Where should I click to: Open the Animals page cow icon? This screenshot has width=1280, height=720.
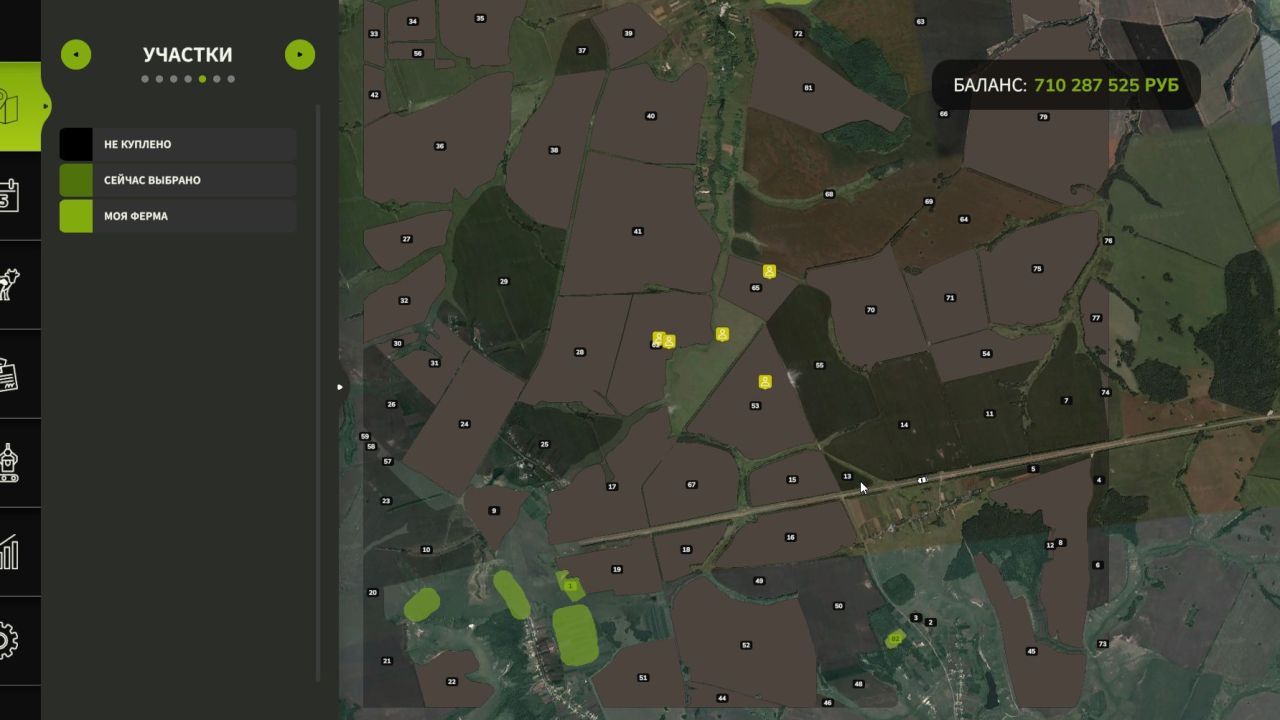[x=8, y=284]
